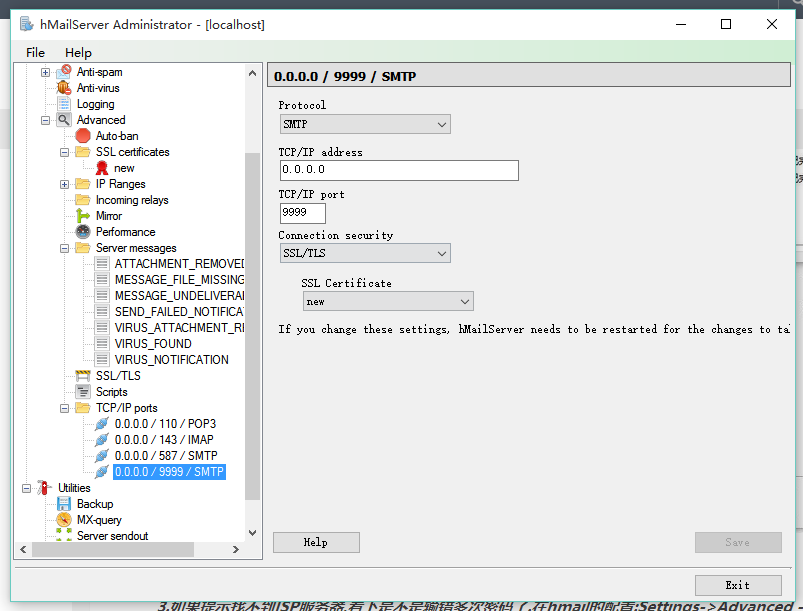Click the Performance gauge icon

82,231
